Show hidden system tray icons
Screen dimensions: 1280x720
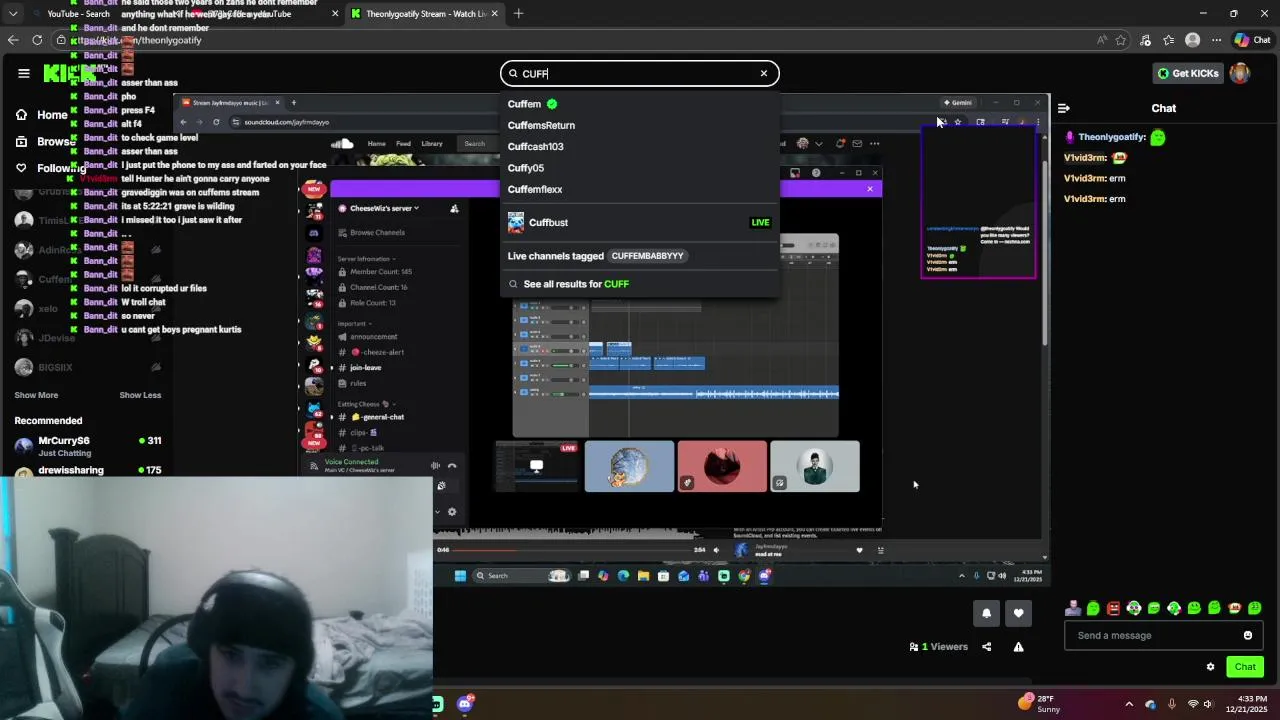click(1129, 704)
